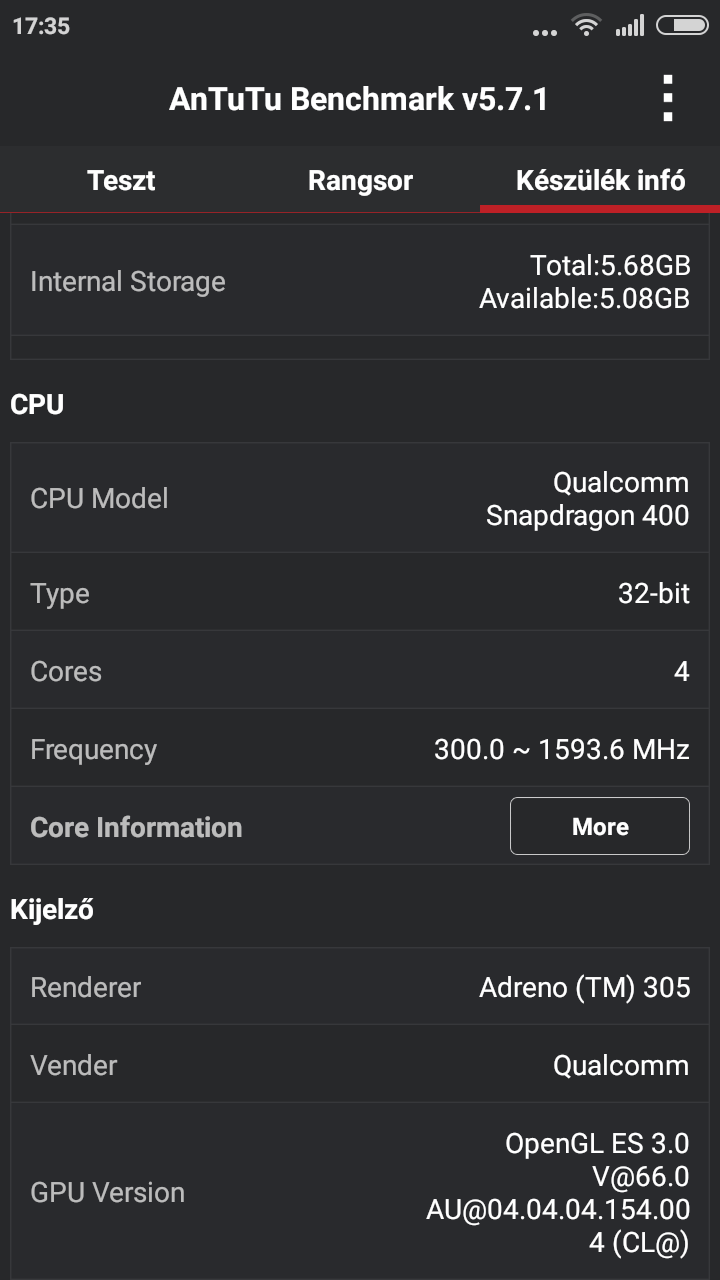Image resolution: width=720 pixels, height=1280 pixels.
Task: Tap the Internal Storage row
Action: (360, 282)
